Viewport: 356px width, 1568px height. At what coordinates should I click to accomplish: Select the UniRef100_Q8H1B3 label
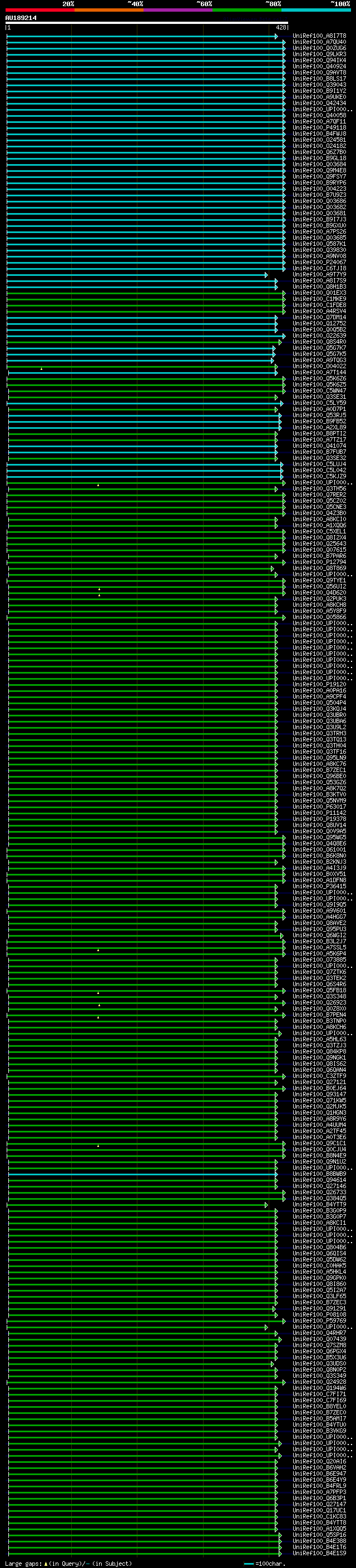click(319, 286)
